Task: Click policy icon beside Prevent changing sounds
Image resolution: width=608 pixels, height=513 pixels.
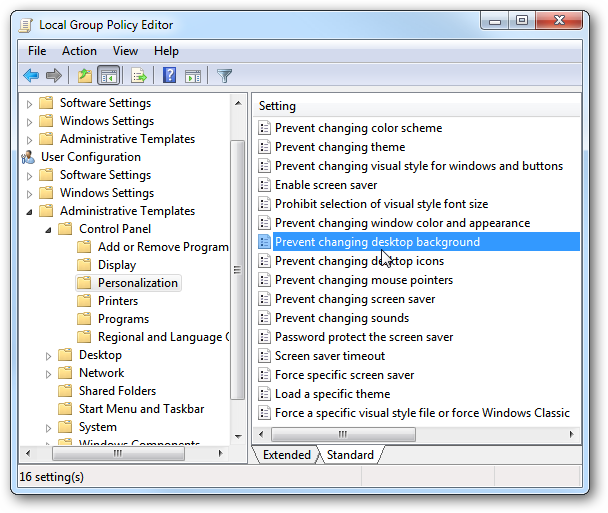Action: coord(264,318)
